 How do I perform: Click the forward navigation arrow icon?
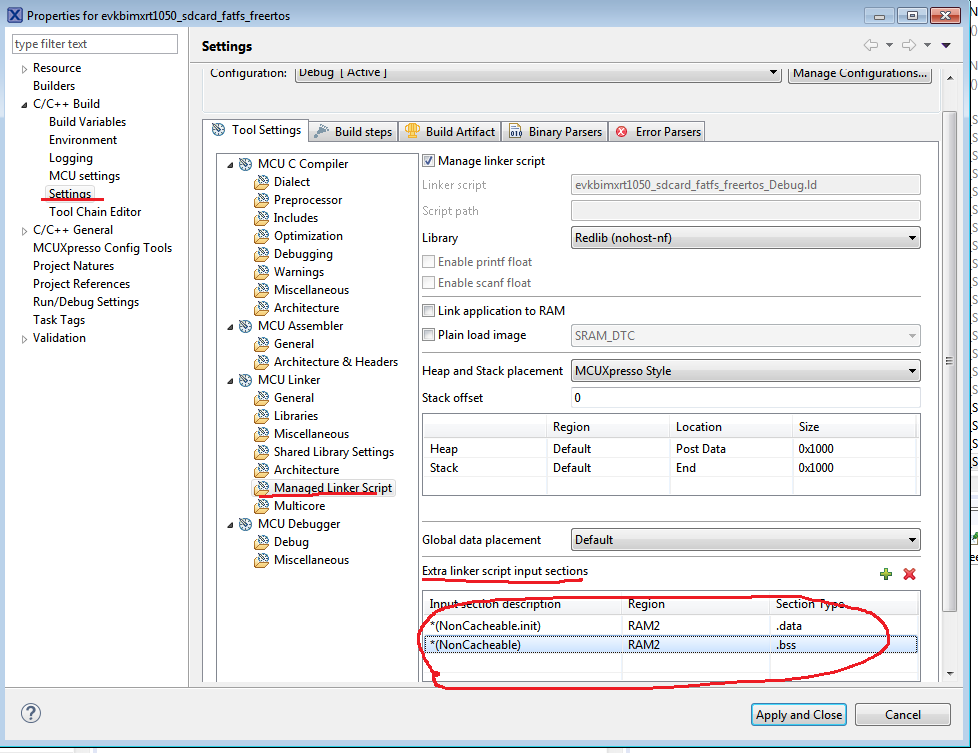tap(909, 45)
